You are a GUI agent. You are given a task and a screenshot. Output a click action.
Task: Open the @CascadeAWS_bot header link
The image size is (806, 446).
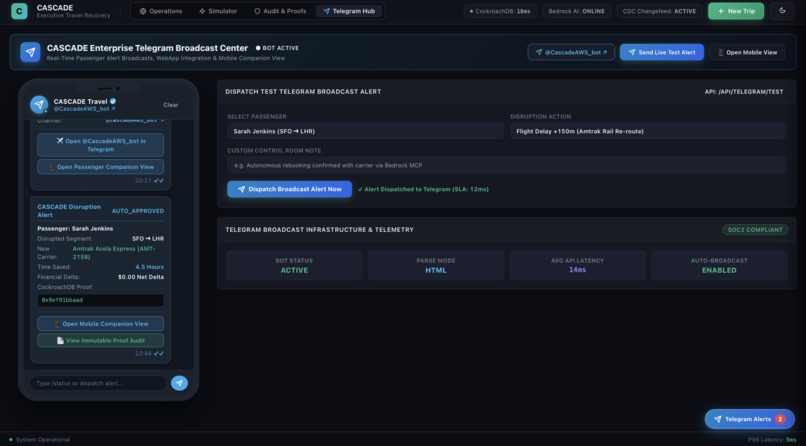571,52
